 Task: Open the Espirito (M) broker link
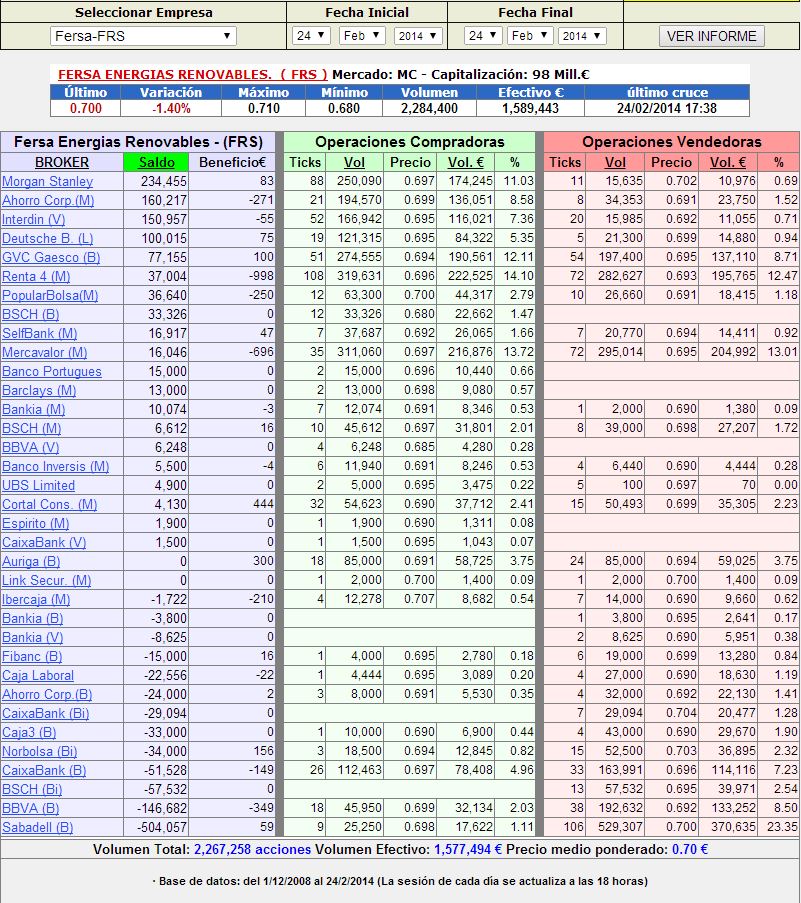point(35,523)
